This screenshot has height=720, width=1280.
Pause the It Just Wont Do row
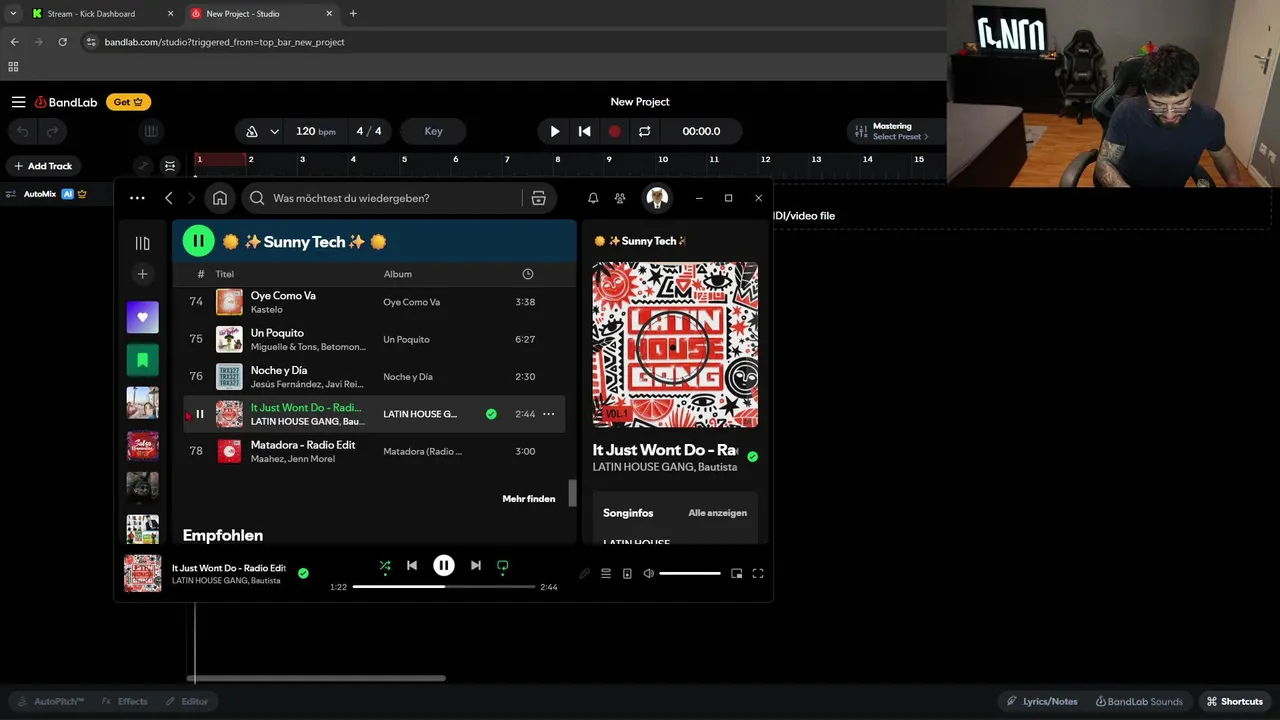[199, 414]
